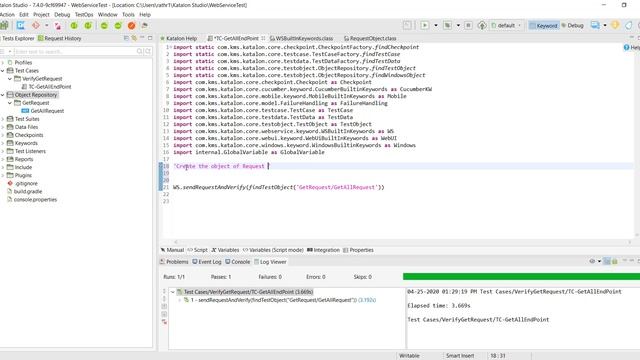Open the Properties tab
This screenshot has height=360, width=640.
[358, 250]
